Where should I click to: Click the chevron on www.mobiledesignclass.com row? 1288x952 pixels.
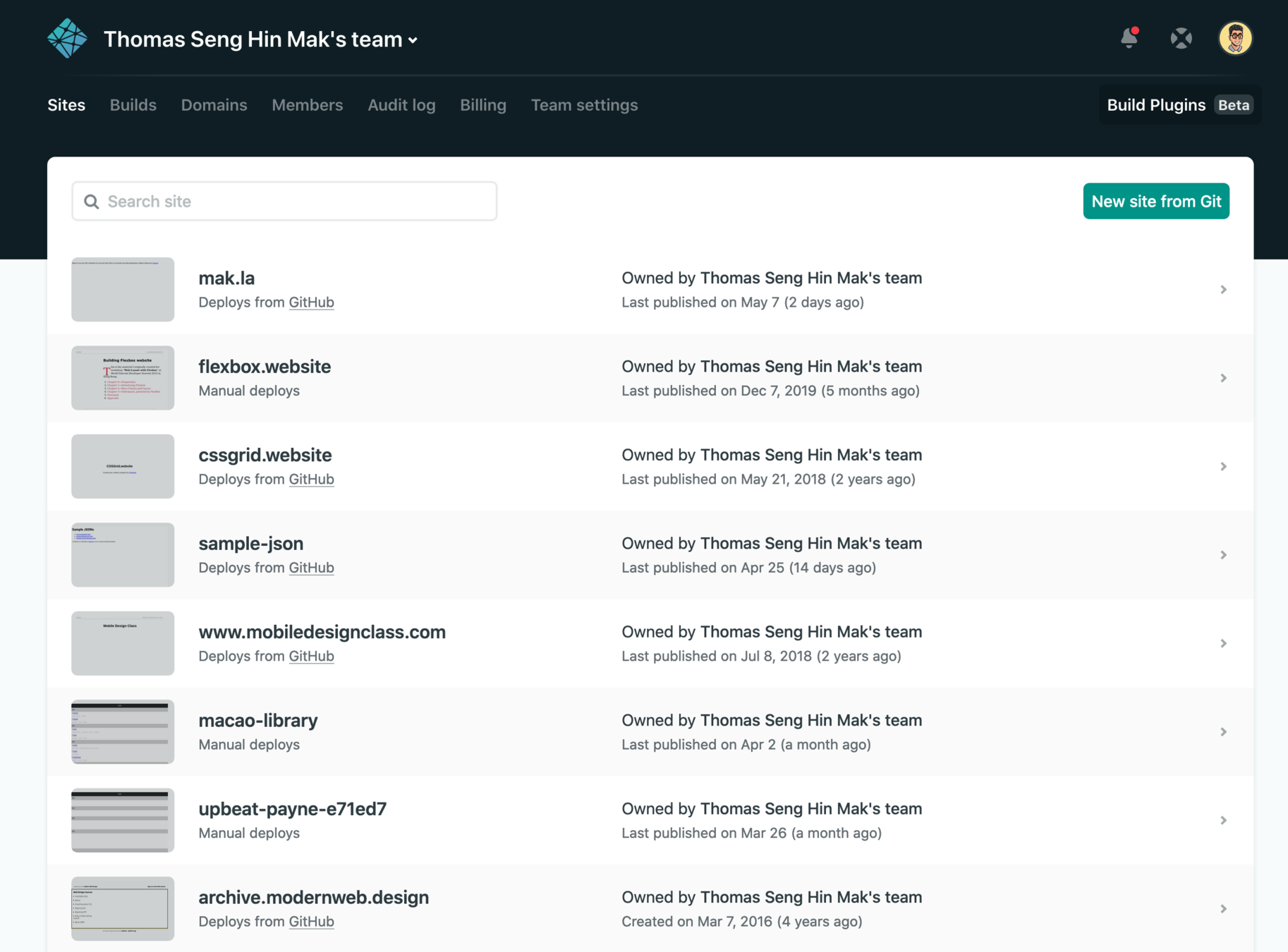click(1224, 644)
